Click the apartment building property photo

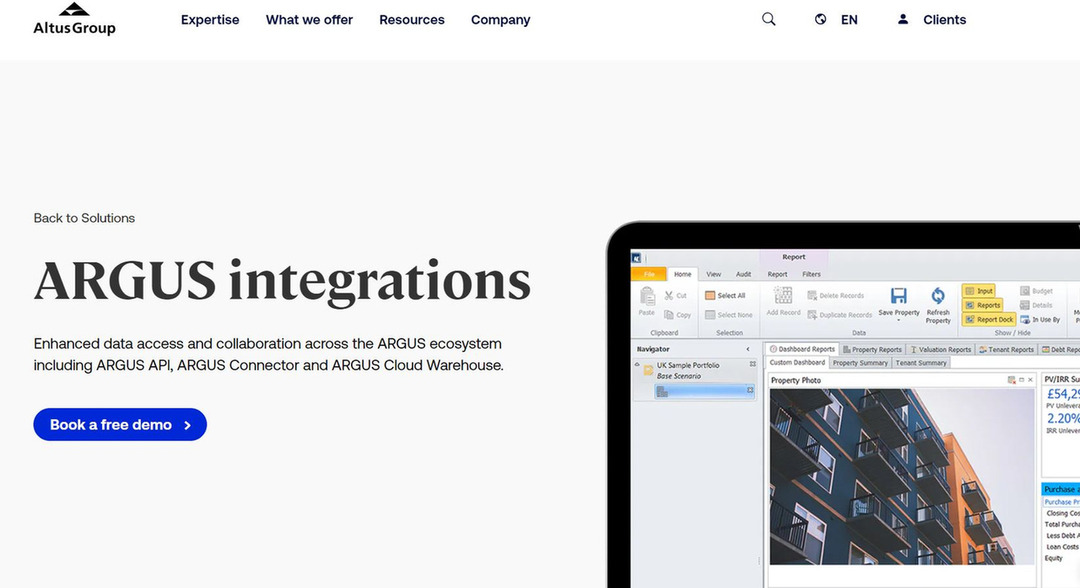[902, 476]
